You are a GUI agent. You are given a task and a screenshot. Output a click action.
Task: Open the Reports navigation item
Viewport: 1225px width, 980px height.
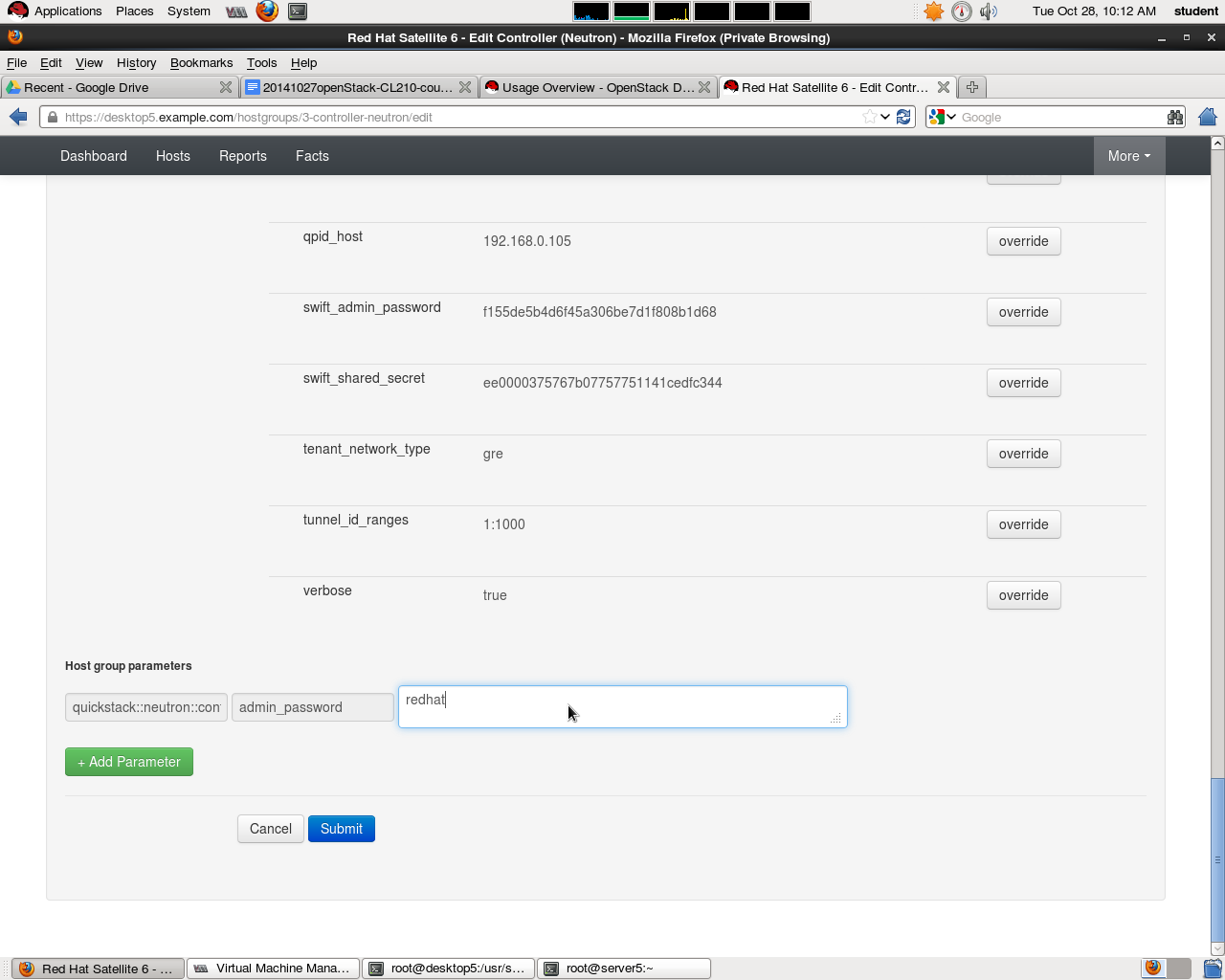tap(243, 156)
